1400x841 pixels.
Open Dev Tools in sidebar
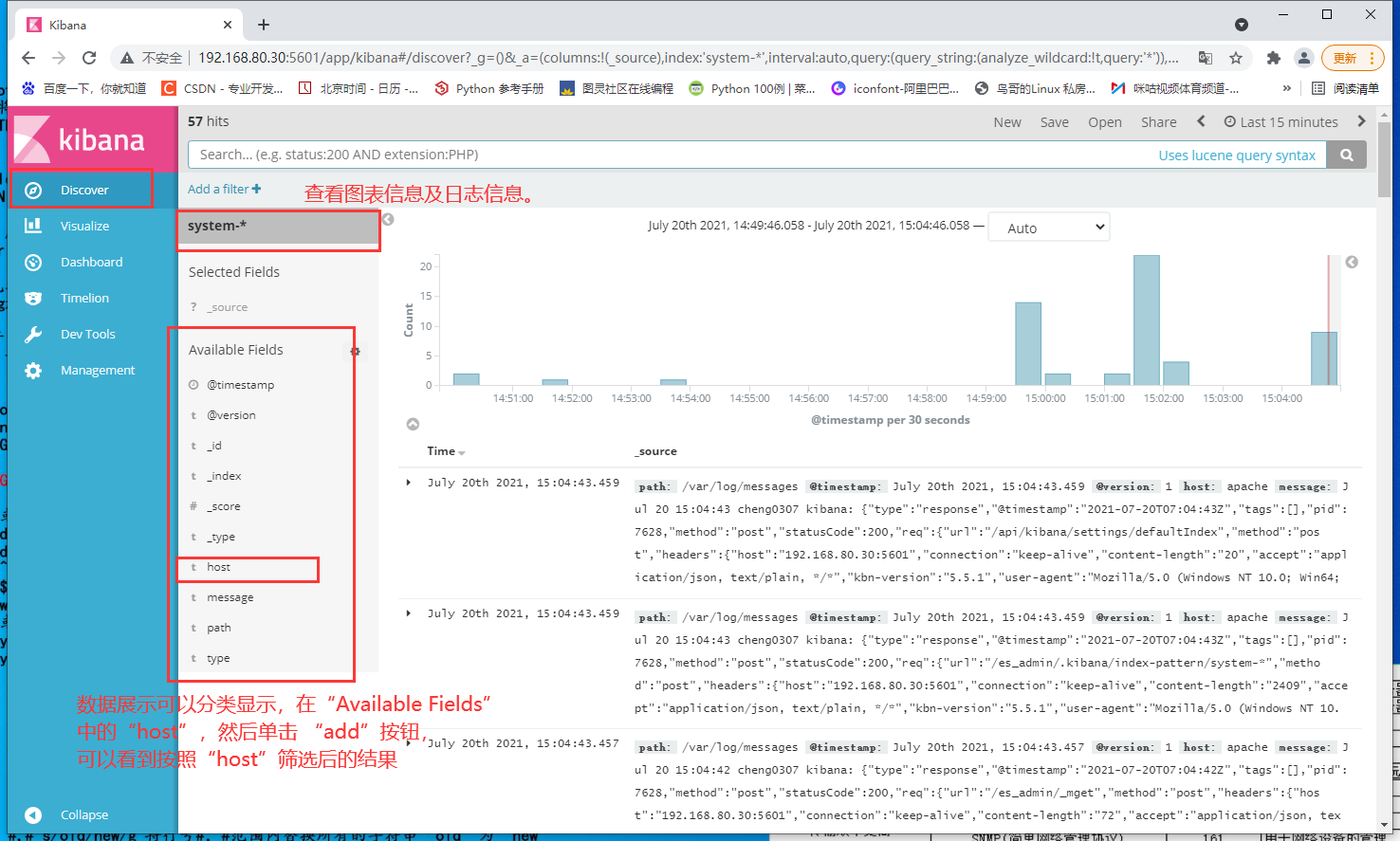pos(87,334)
